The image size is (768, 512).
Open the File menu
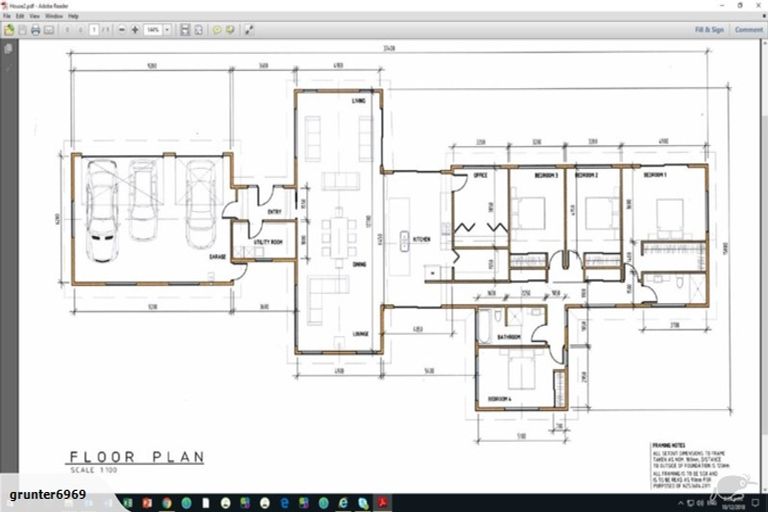click(7, 17)
